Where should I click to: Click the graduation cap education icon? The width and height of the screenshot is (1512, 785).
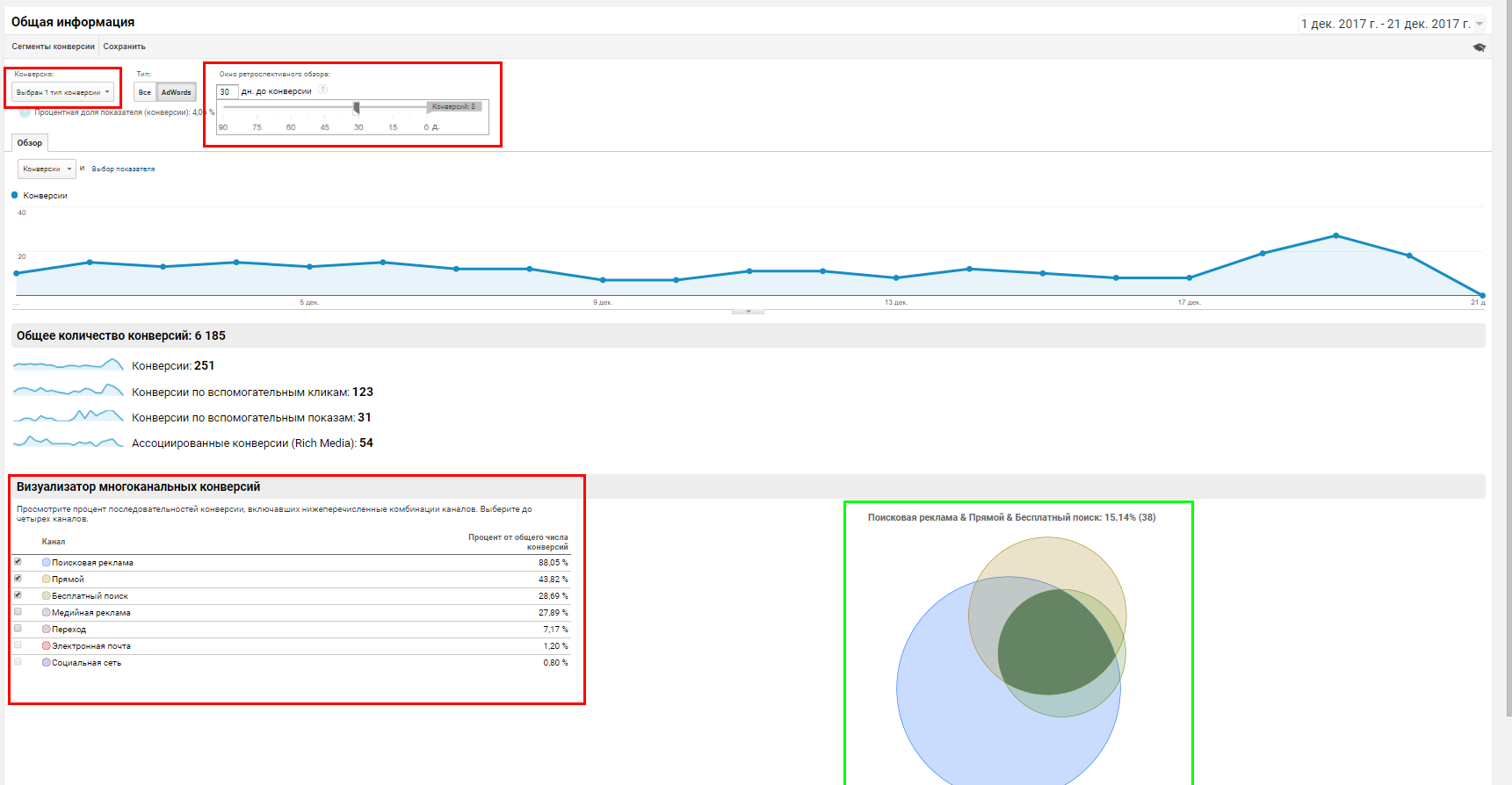(x=1479, y=47)
